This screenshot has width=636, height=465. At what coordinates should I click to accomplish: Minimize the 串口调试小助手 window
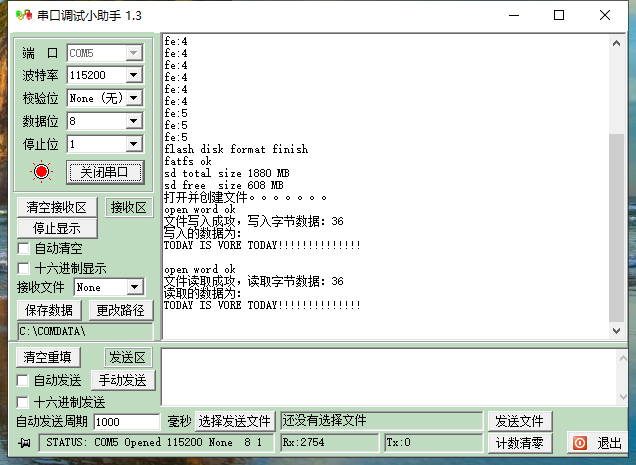click(x=514, y=15)
